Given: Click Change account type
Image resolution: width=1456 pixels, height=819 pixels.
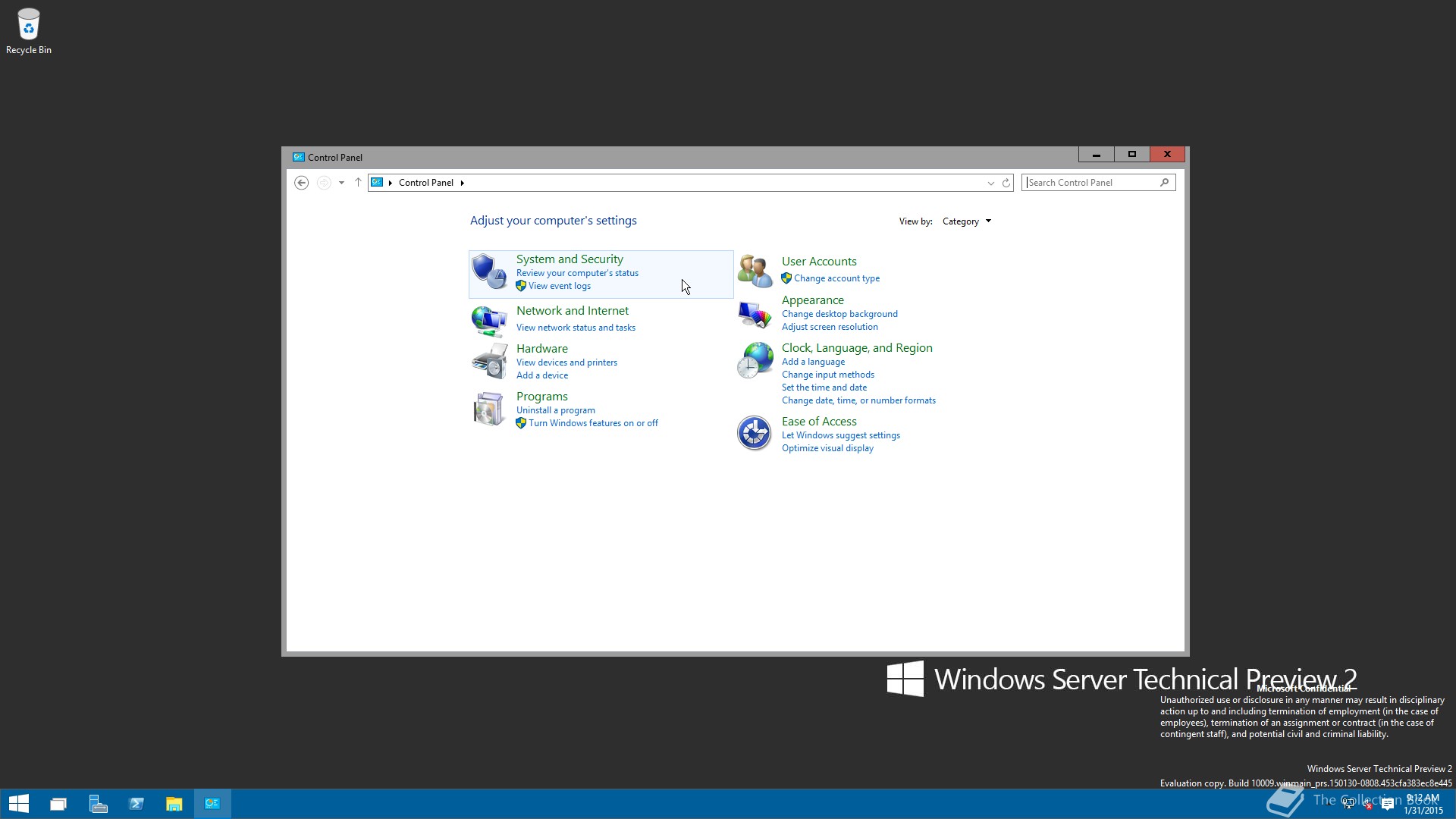Looking at the screenshot, I should click(837, 278).
